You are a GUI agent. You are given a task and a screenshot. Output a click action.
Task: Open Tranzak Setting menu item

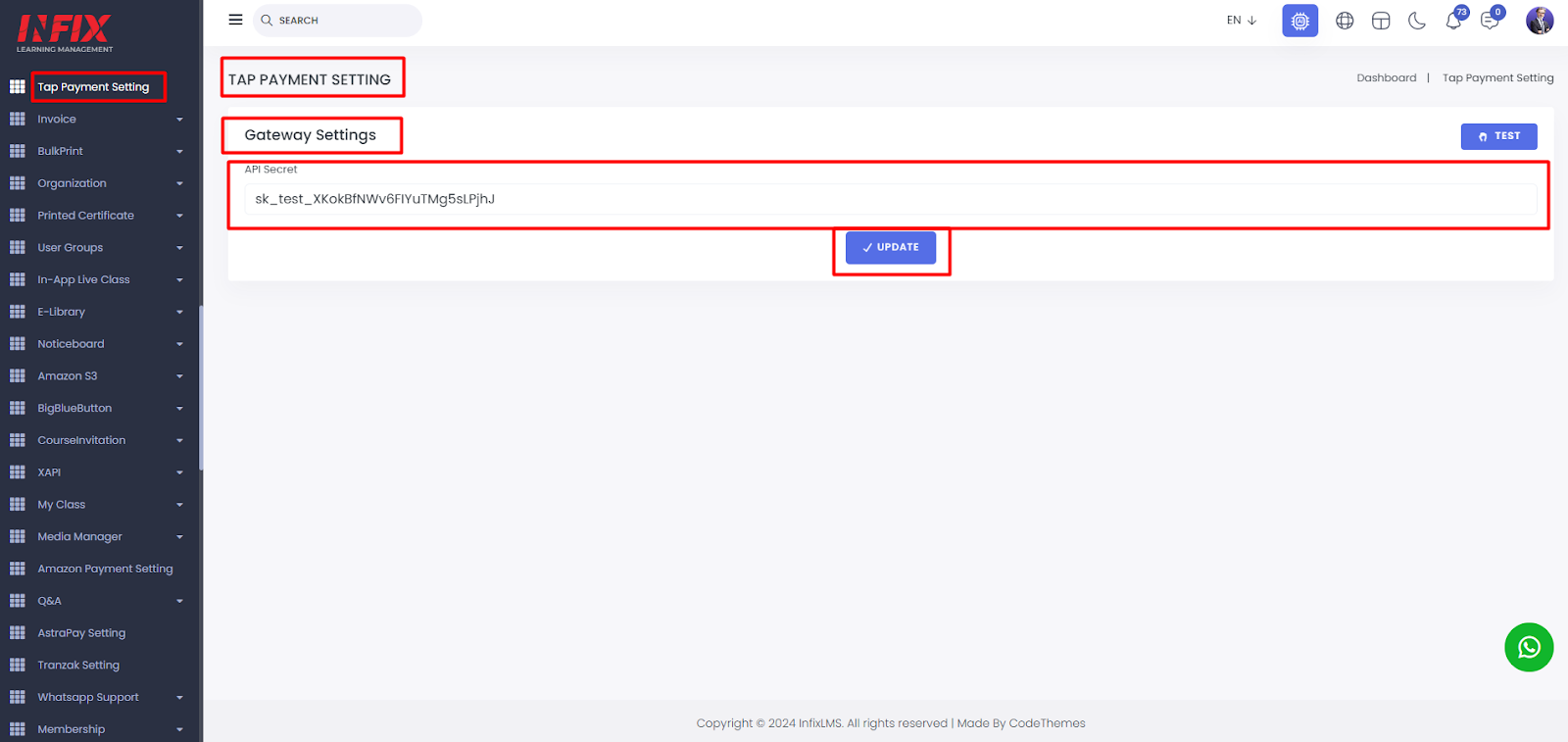point(78,665)
